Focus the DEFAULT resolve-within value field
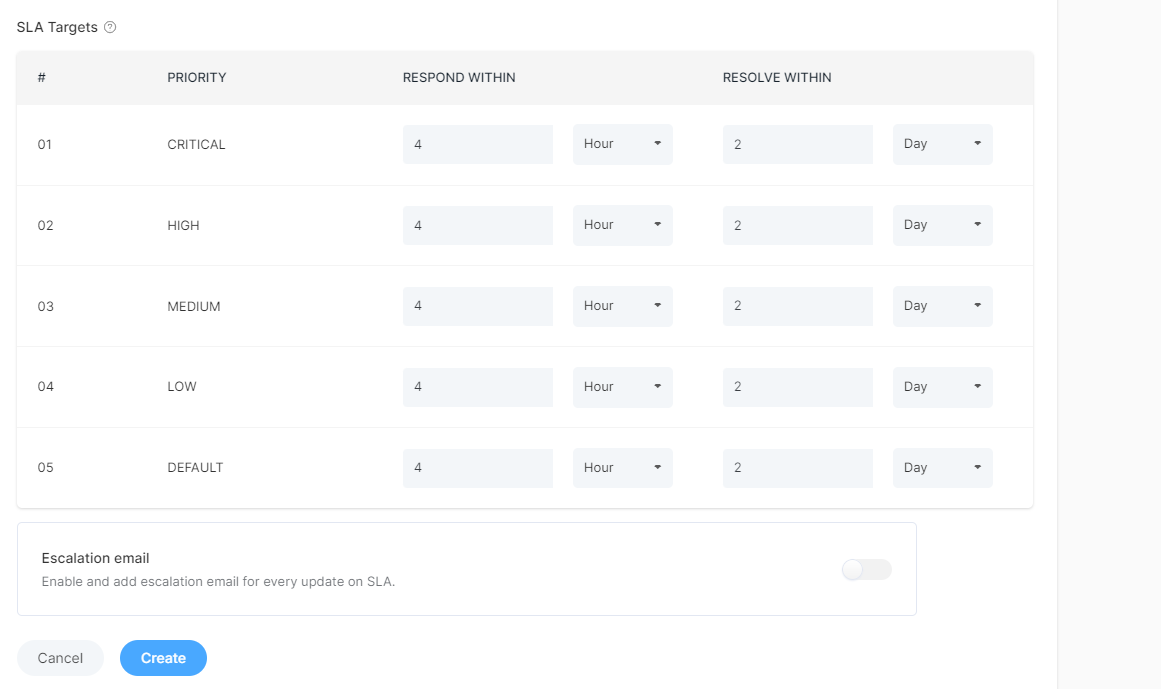Screen dimensions: 1161x689 tap(797, 468)
